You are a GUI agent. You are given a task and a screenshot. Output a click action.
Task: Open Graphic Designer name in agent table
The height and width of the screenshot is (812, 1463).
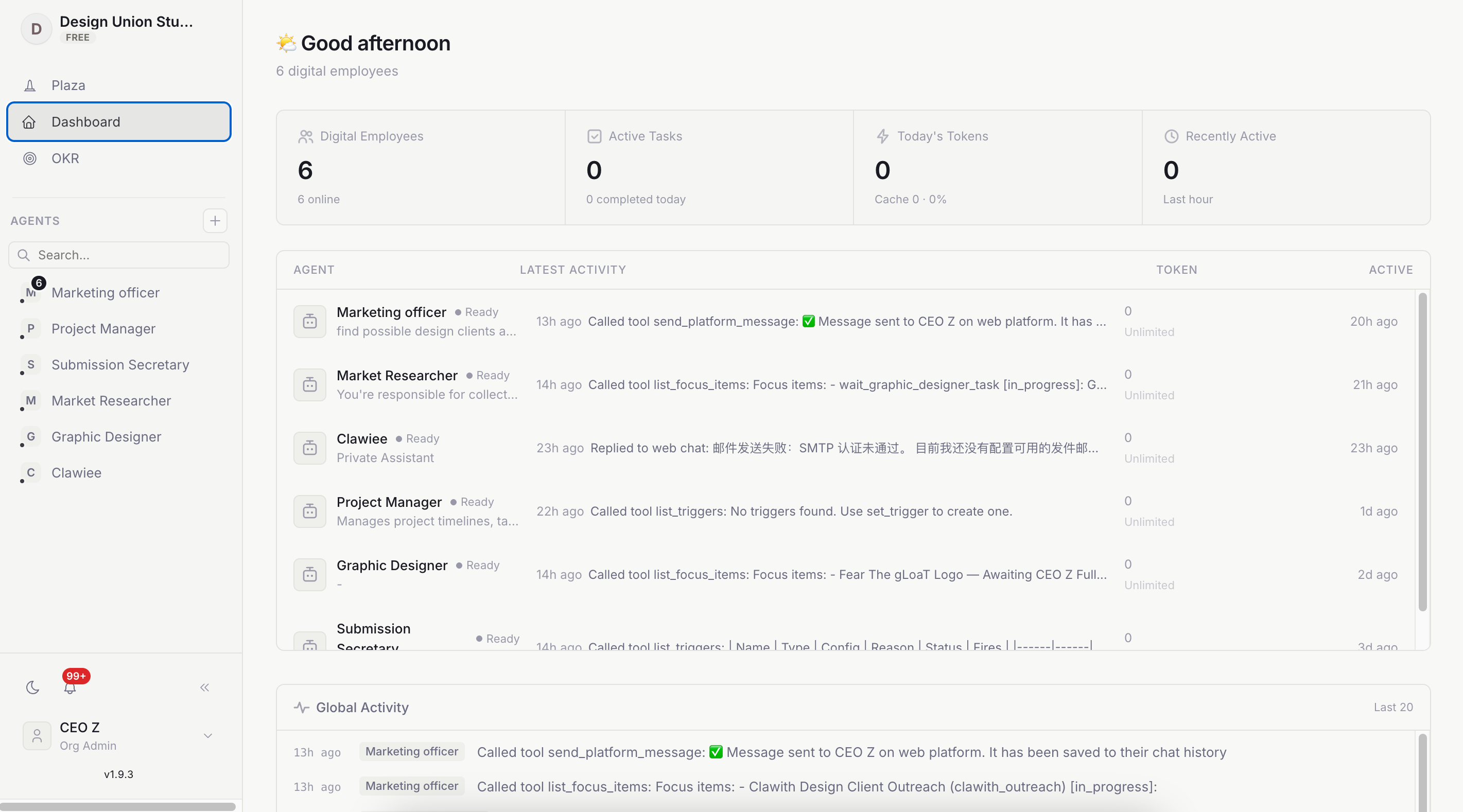392,566
